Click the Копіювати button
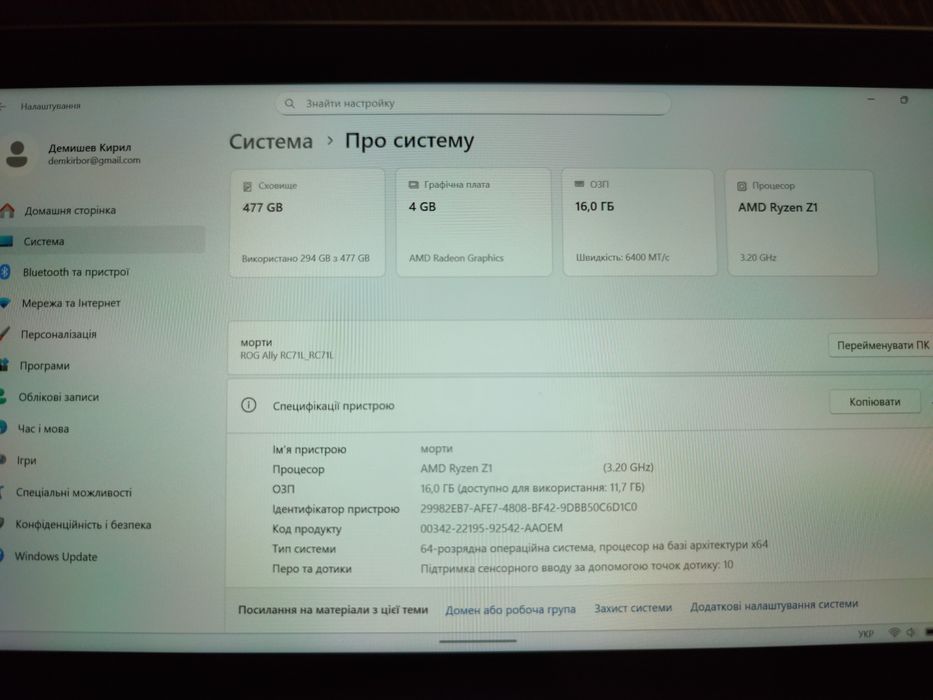This screenshot has height=700, width=933. click(875, 402)
